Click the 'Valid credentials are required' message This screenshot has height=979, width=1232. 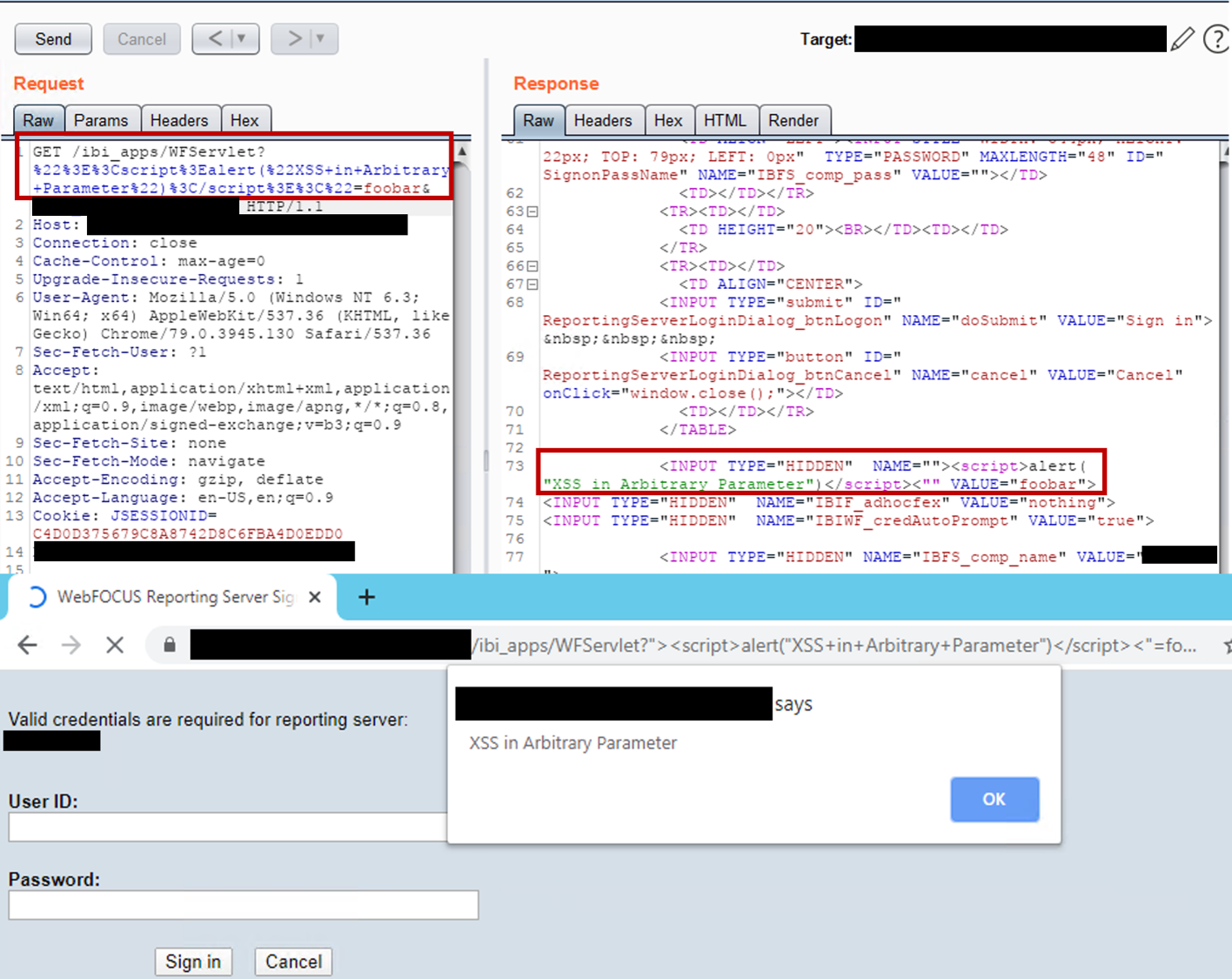[x=208, y=720]
